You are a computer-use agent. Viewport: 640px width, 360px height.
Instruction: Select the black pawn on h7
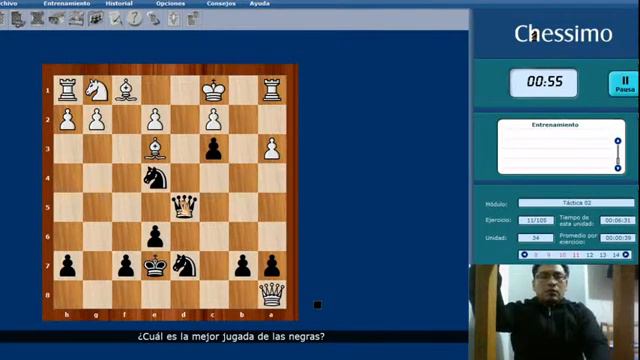(68, 265)
